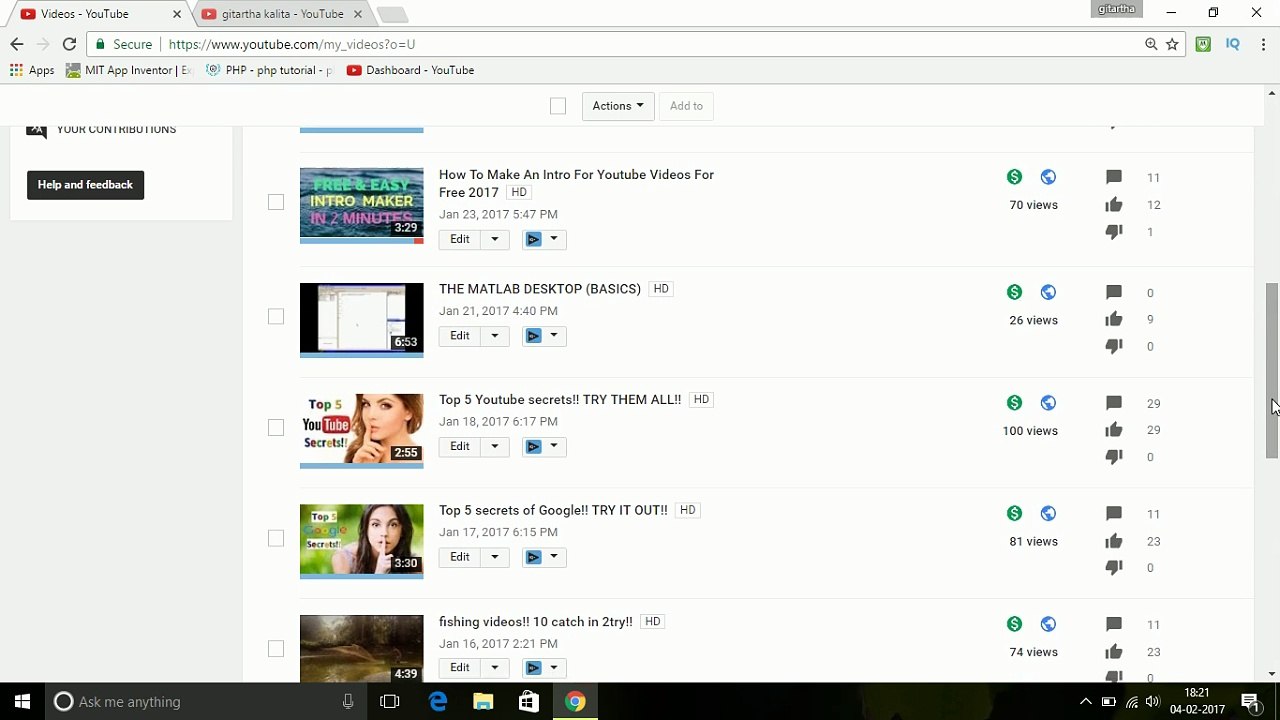Open Top 5 YouTube Secrets thumbnail
The image size is (1280, 720).
[362, 429]
